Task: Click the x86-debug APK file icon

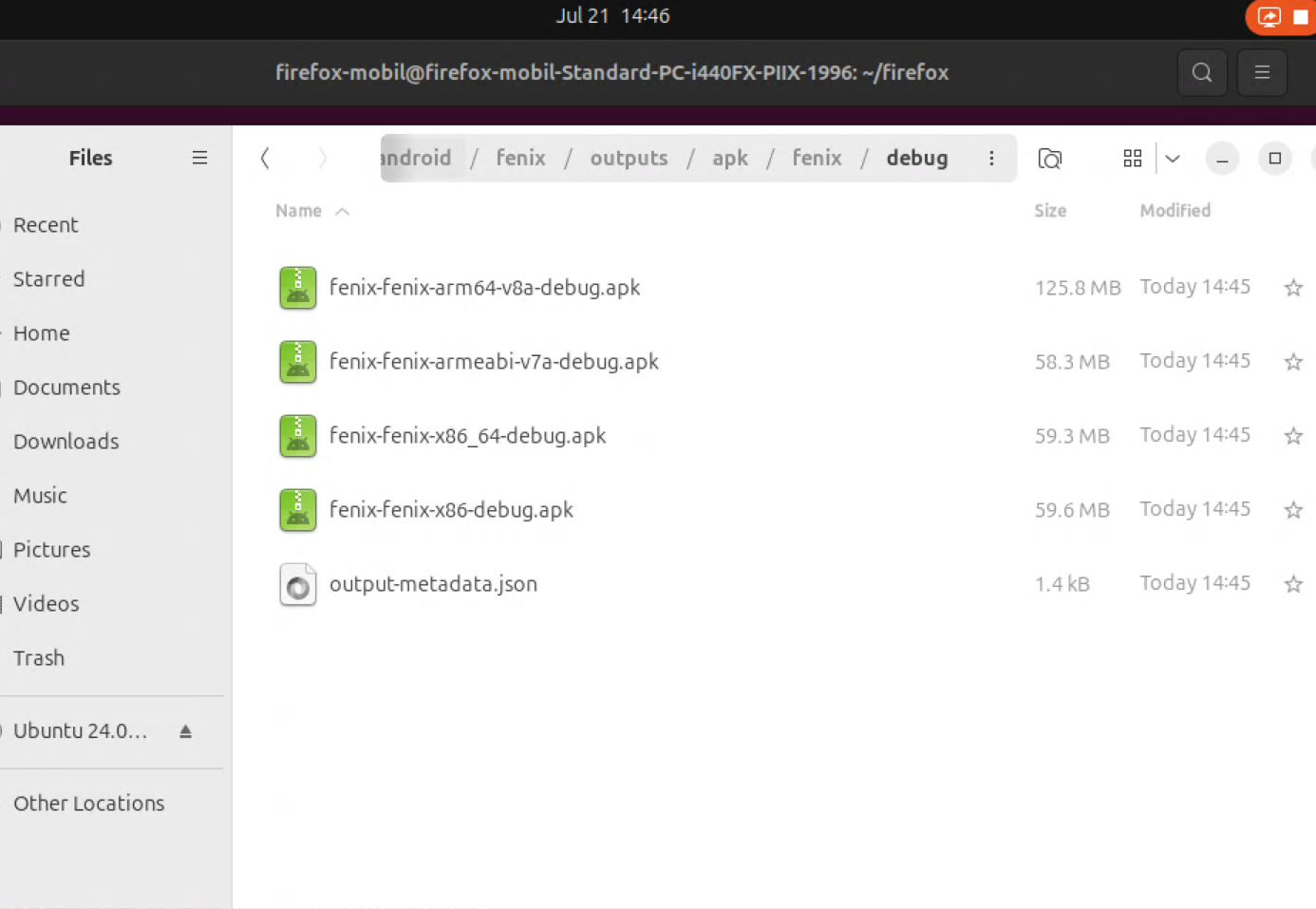Action: pos(298,510)
